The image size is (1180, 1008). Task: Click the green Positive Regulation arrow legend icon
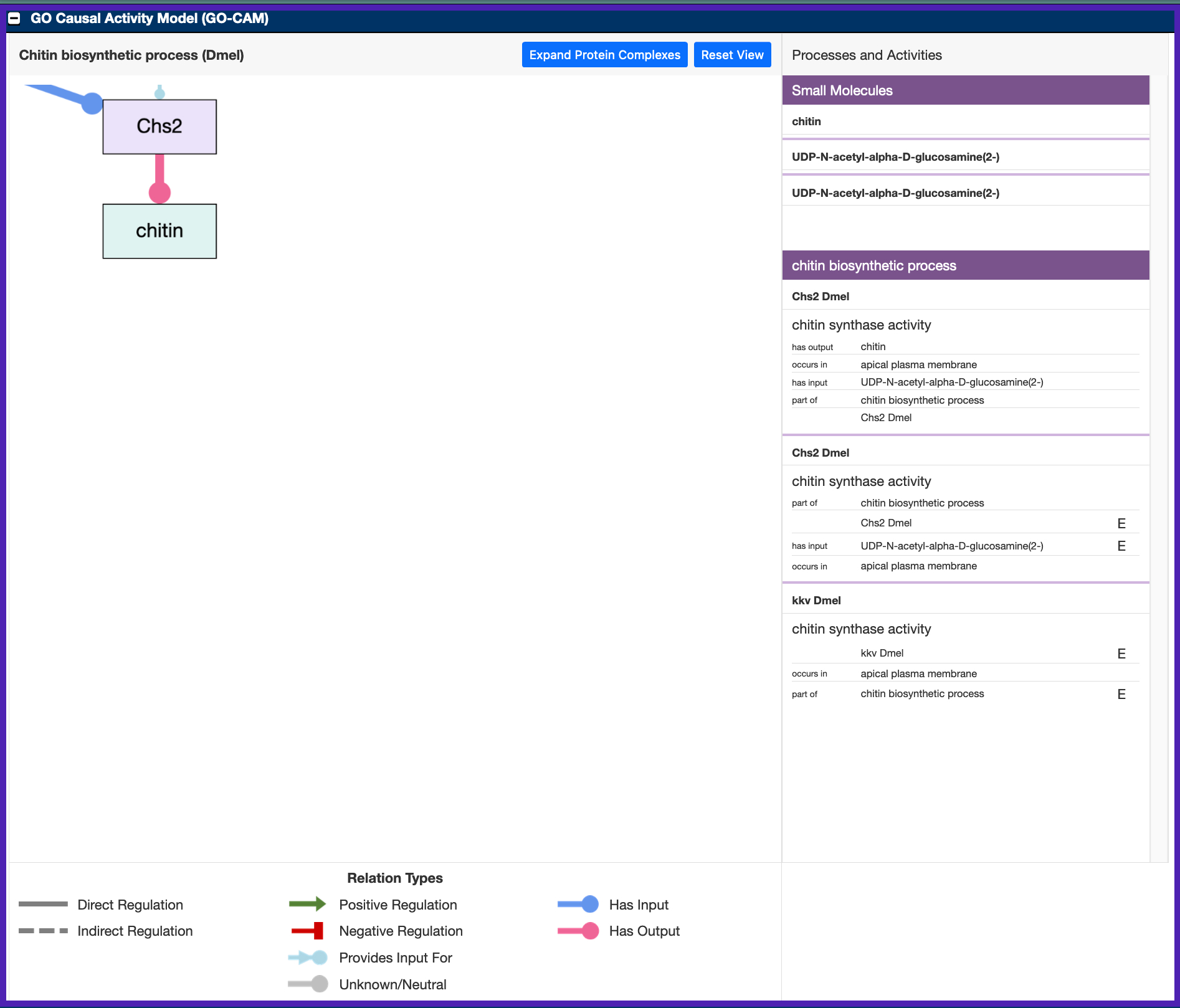tap(308, 904)
